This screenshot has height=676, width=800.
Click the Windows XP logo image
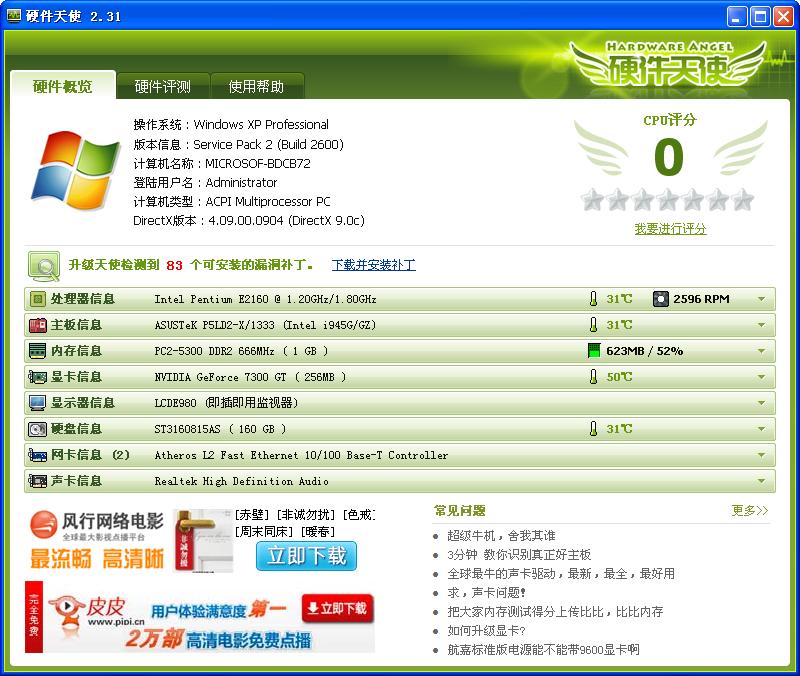(x=76, y=170)
